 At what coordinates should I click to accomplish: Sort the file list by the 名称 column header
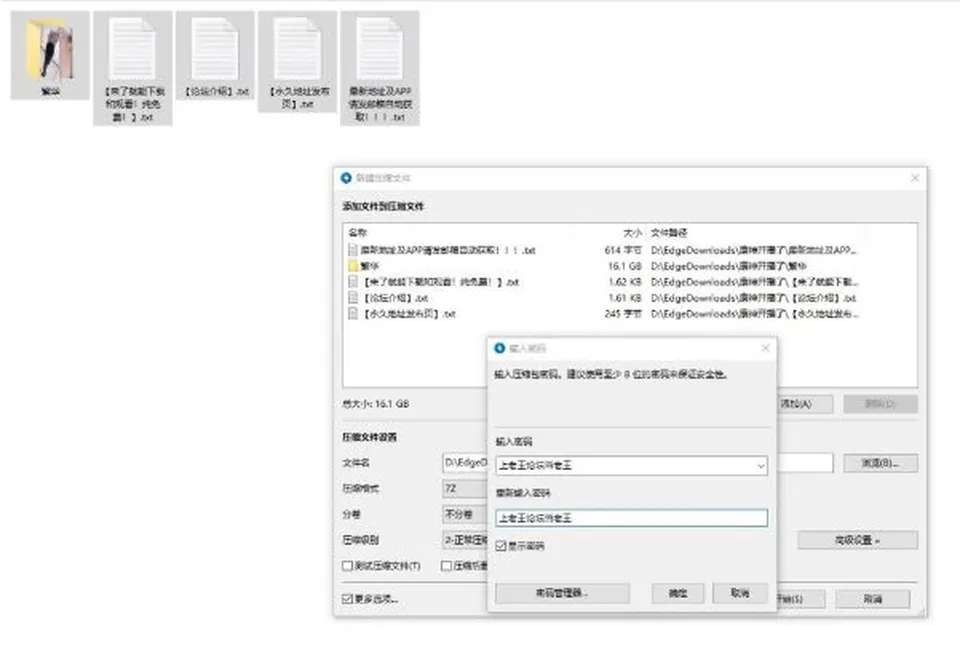click(x=358, y=233)
